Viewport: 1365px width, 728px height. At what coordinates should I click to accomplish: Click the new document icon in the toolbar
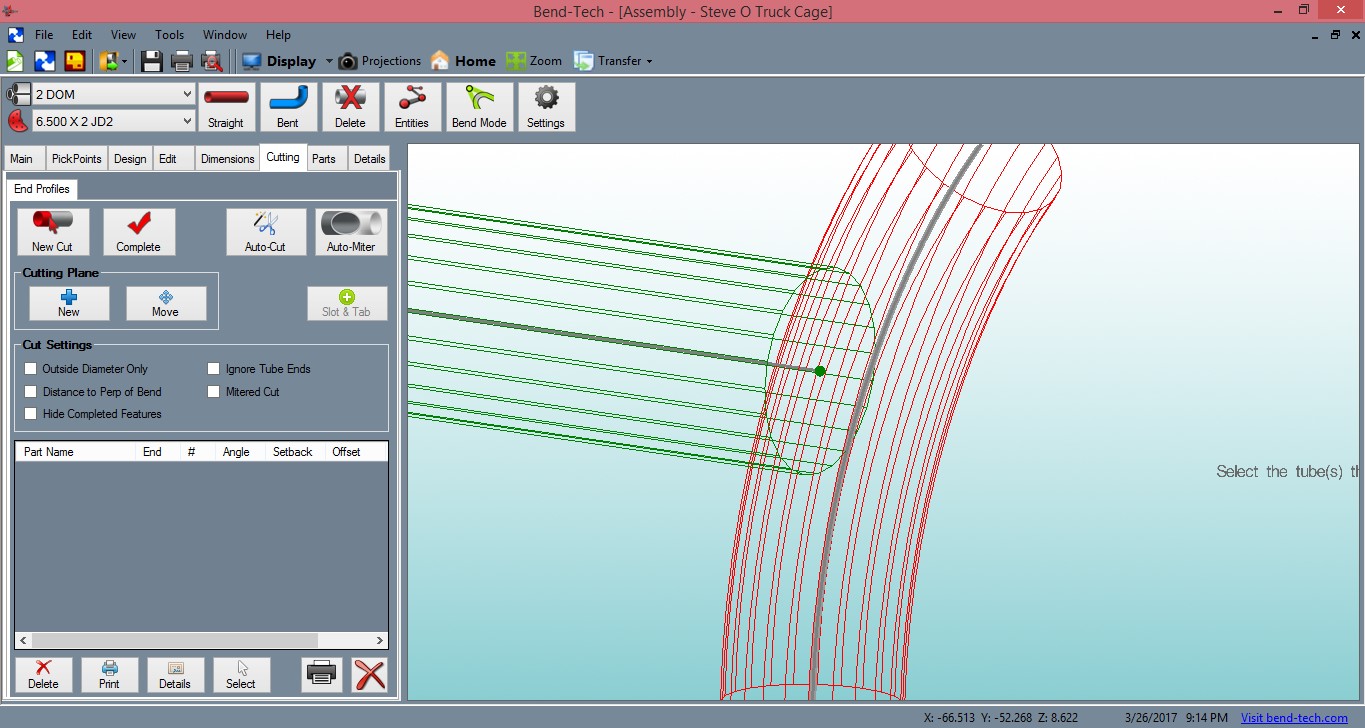pyautogui.click(x=16, y=61)
